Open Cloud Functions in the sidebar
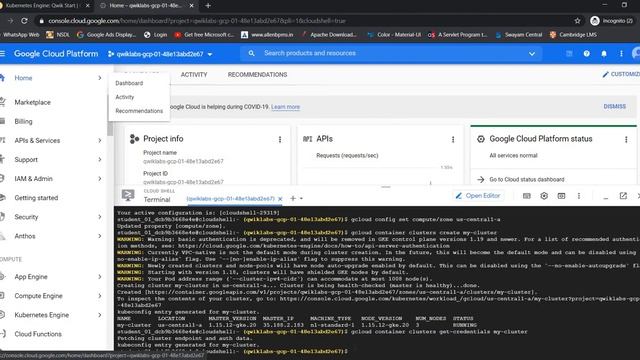 click(x=38, y=334)
